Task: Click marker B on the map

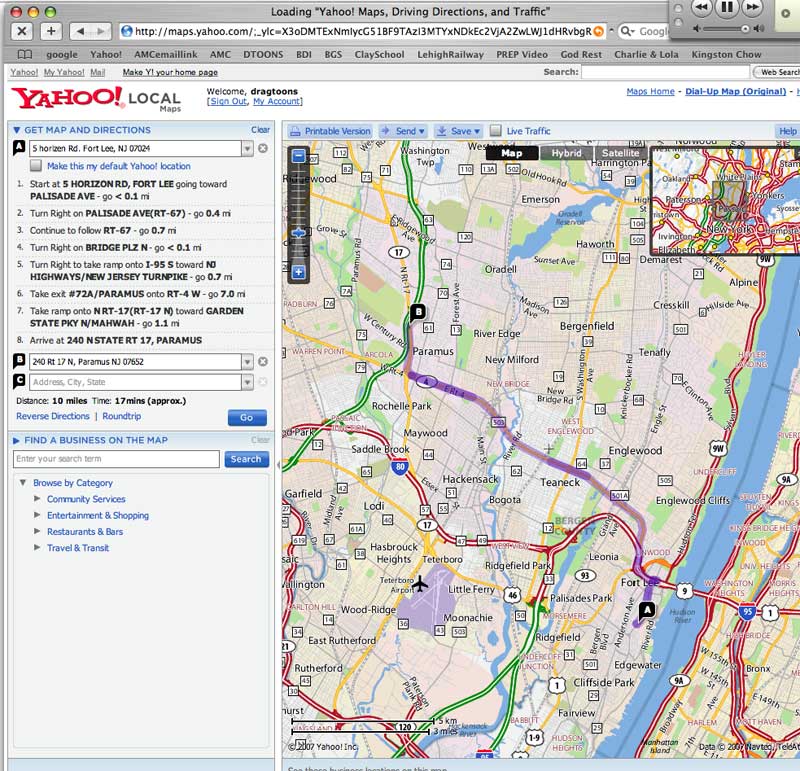Action: (418, 312)
